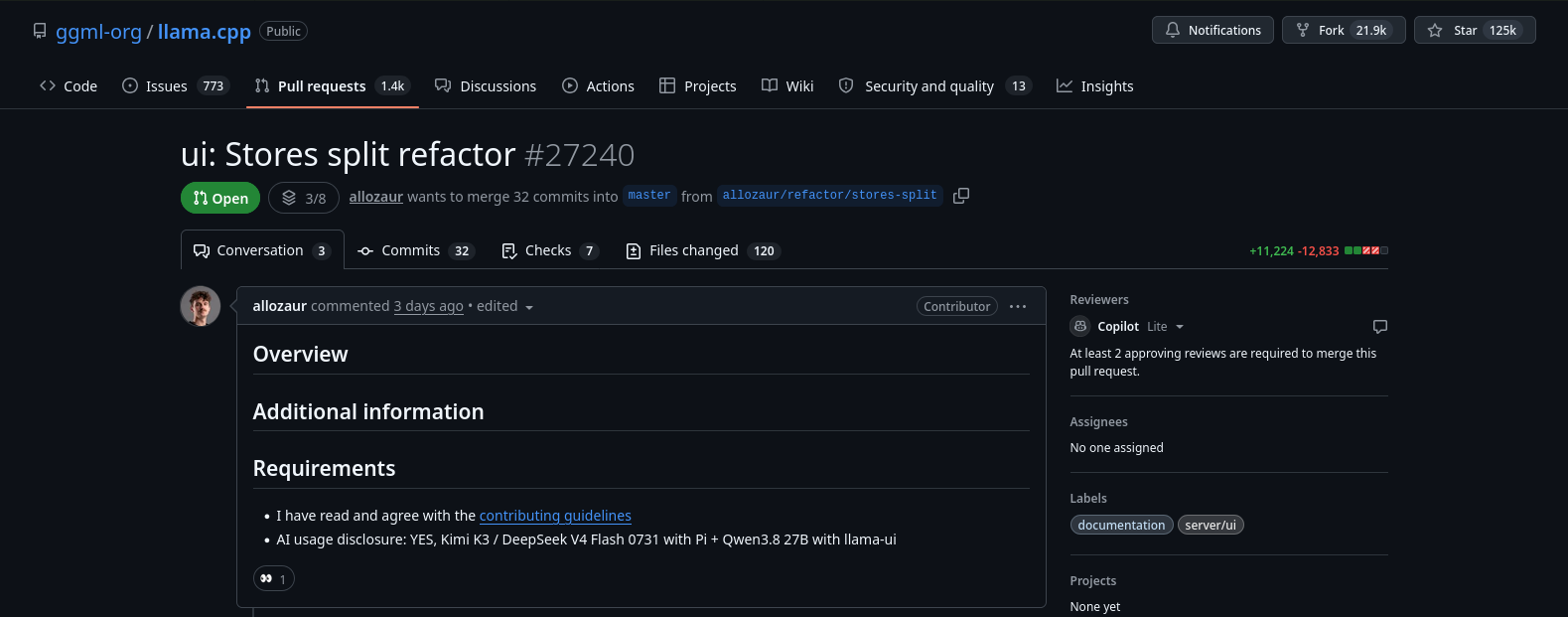This screenshot has height=617, width=1568.
Task: Click the Conversation tab comment icon
Action: click(x=202, y=251)
